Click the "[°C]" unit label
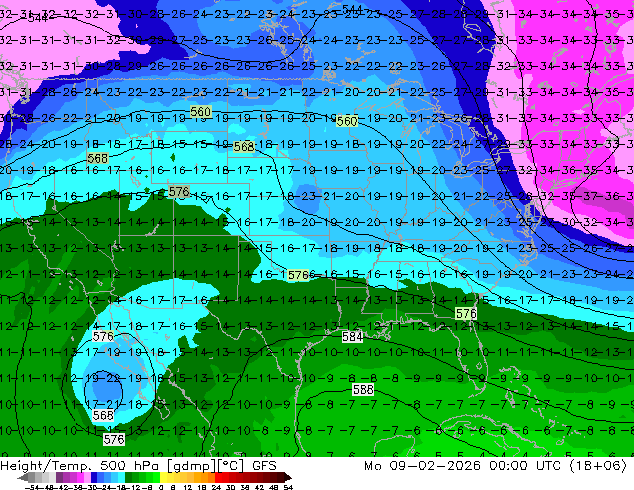The height and width of the screenshot is (490, 634). coord(230,466)
